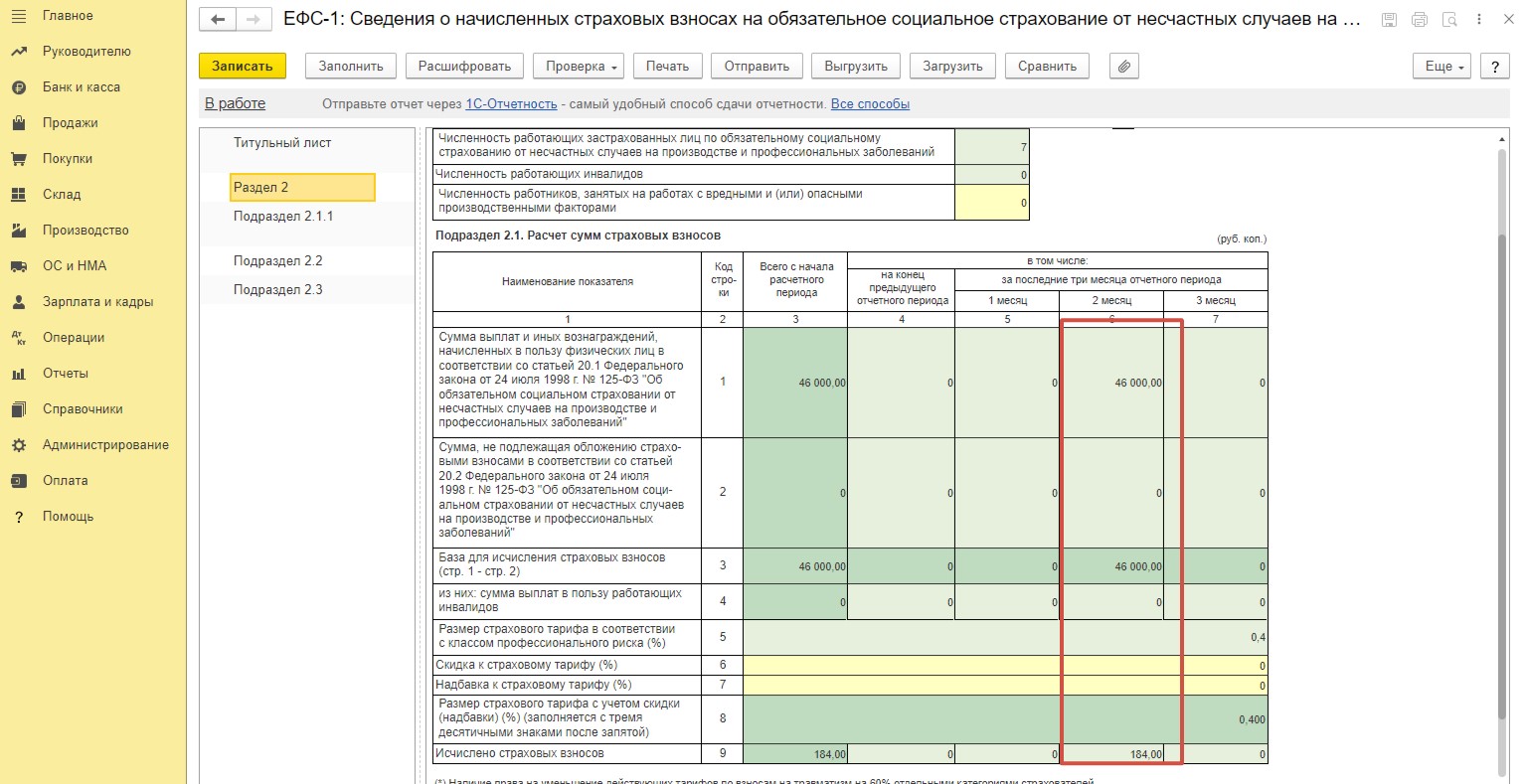Click the Справочники menu label
This screenshot has width=1527, height=784.
pyautogui.click(x=83, y=409)
